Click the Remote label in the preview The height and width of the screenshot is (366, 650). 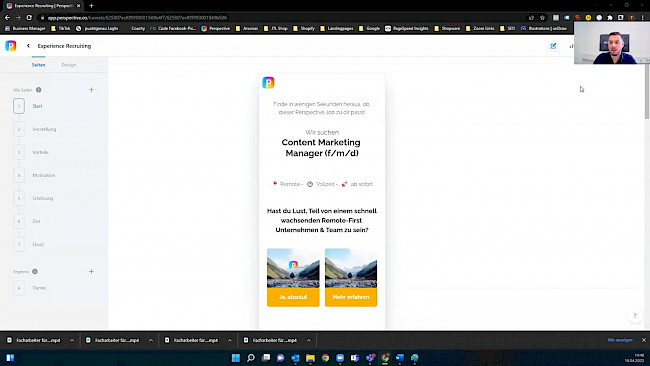(290, 184)
